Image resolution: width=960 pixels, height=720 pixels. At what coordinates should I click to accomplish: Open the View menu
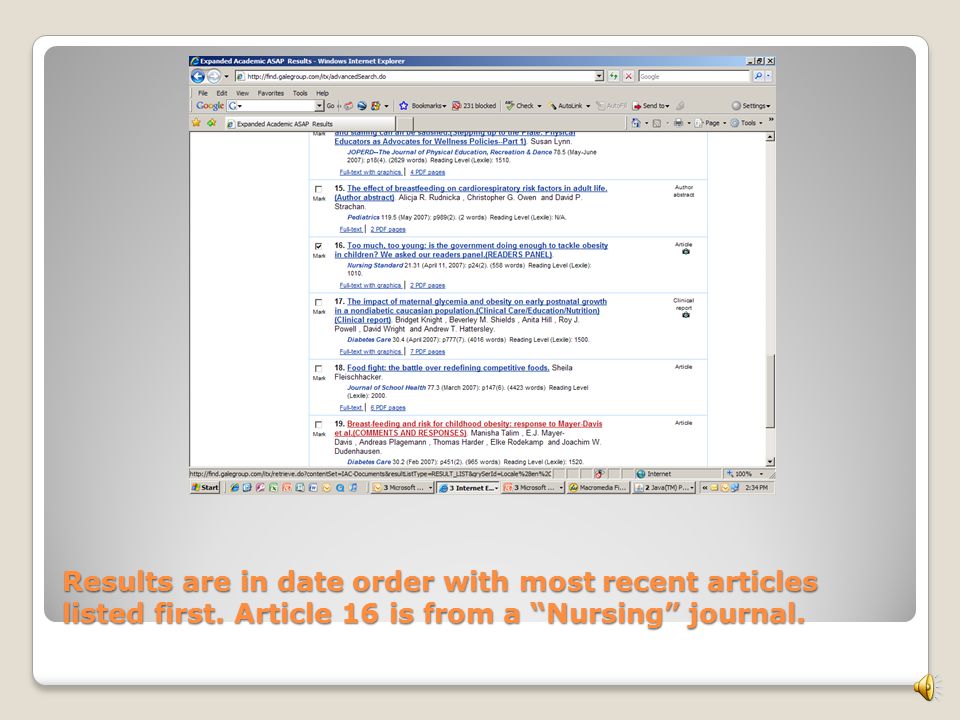[x=242, y=93]
